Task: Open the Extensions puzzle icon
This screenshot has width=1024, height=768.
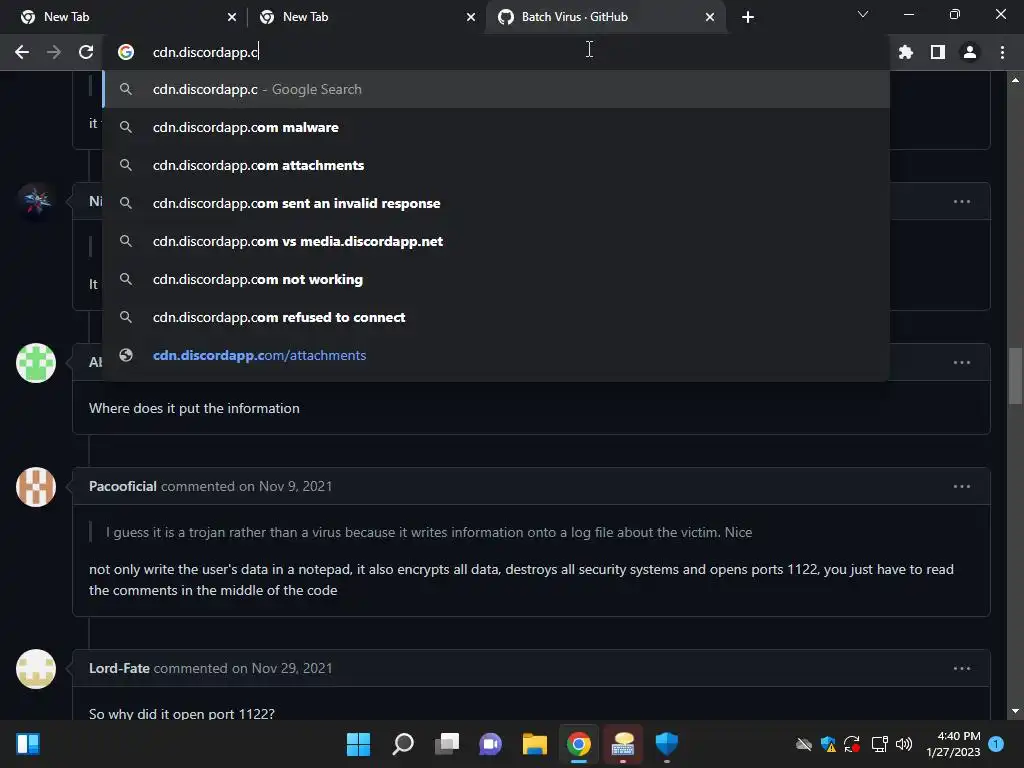Action: 905,52
